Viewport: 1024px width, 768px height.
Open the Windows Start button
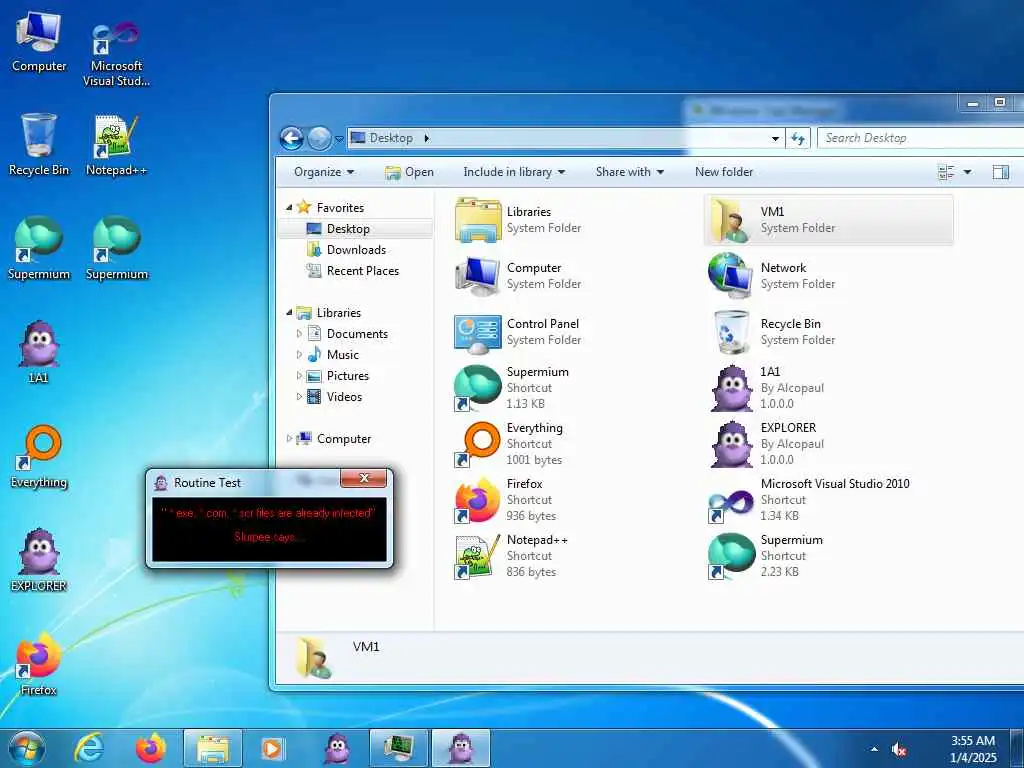27,748
